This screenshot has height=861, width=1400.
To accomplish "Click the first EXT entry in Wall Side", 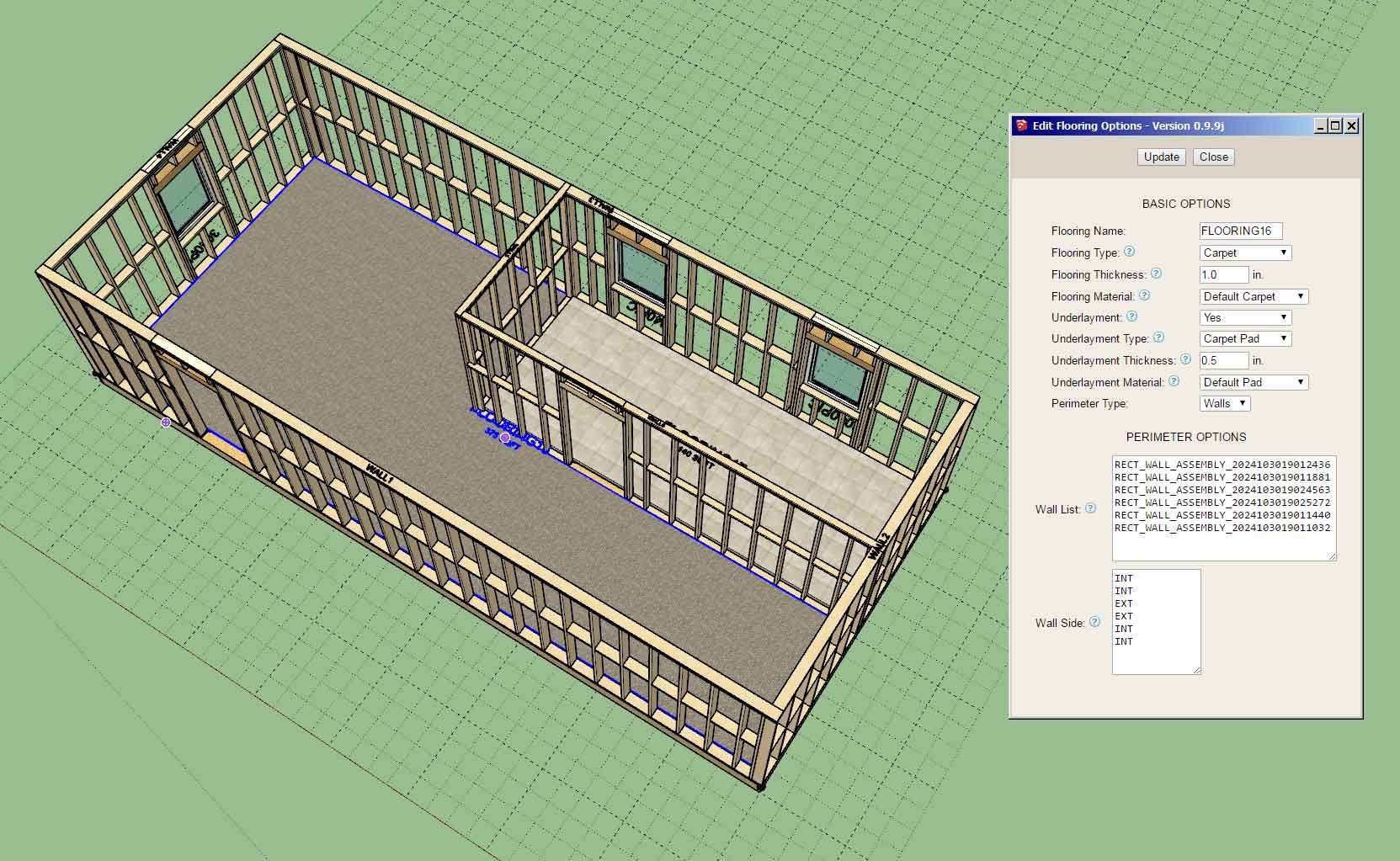I will point(1124,603).
